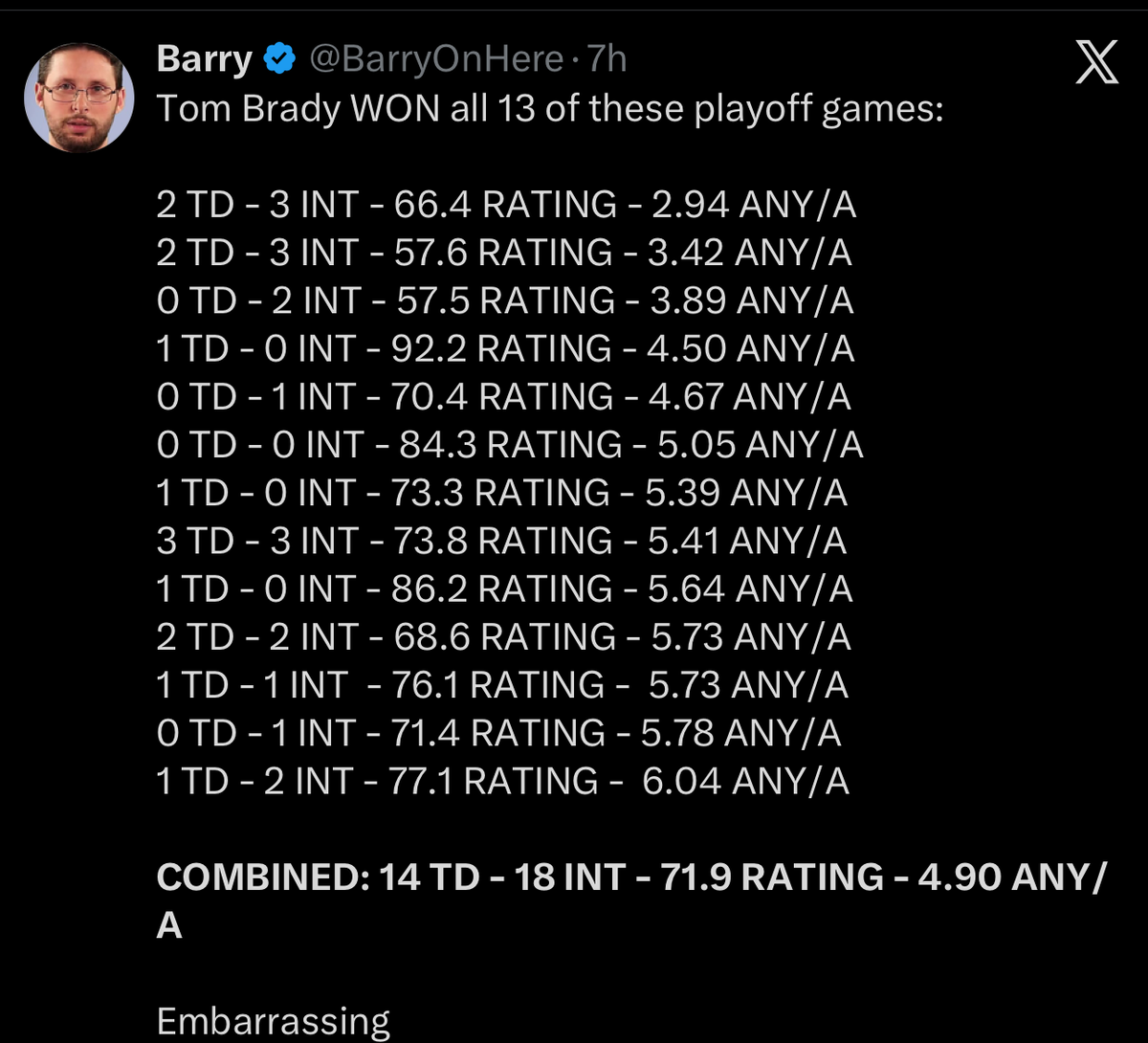Select the 70.4 RATING stat line
Screen dimensions: 1148x1043
pyautogui.click(x=503, y=396)
